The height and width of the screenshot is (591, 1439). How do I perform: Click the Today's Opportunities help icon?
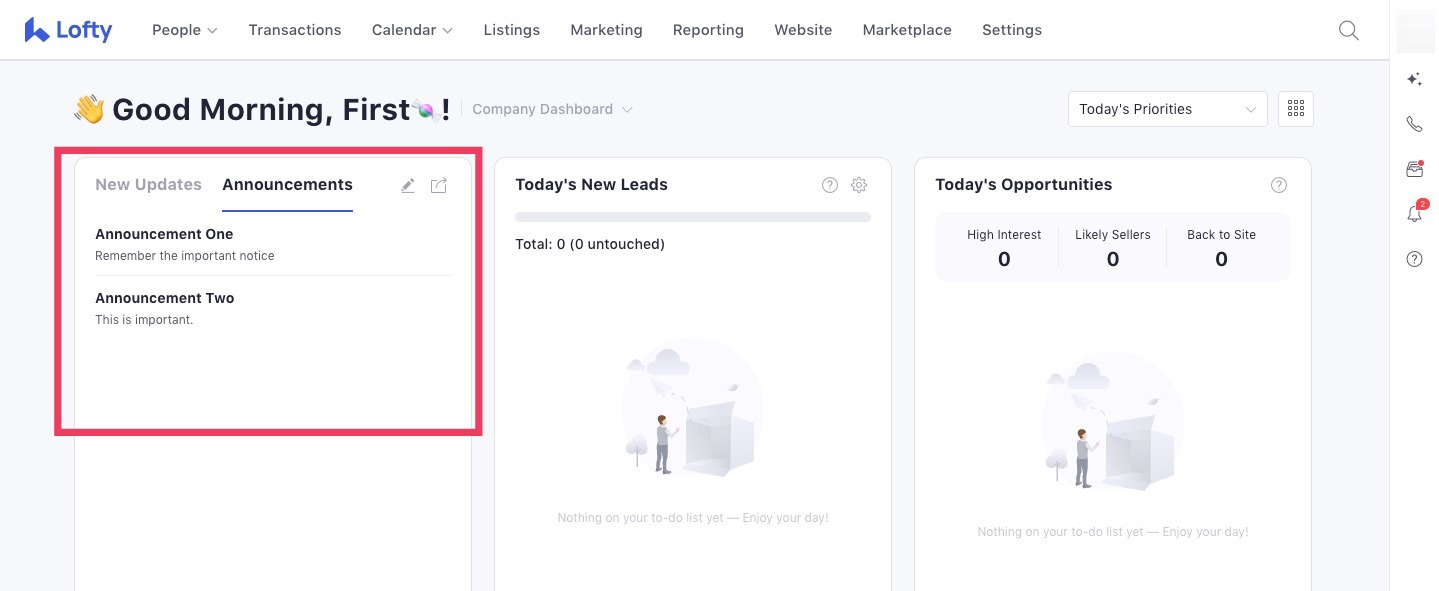tap(1278, 185)
